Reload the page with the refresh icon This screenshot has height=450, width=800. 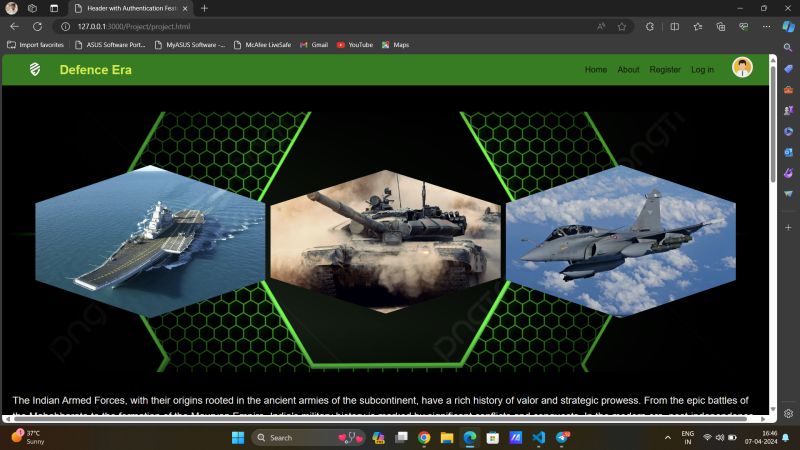coord(37,27)
